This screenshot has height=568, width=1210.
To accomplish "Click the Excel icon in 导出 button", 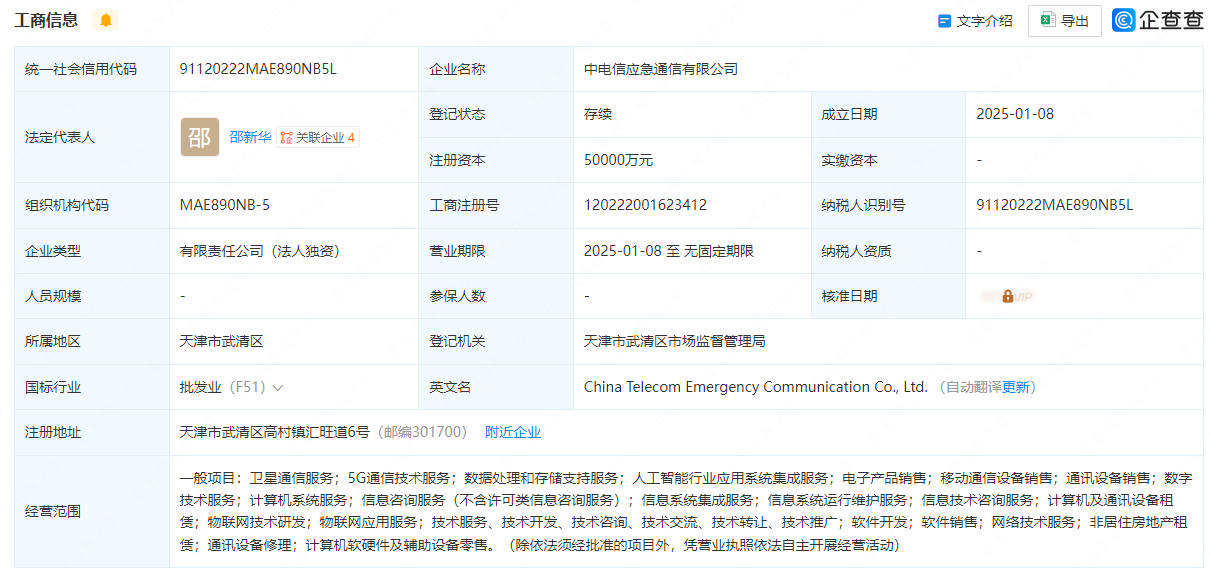I will pyautogui.click(x=1048, y=20).
